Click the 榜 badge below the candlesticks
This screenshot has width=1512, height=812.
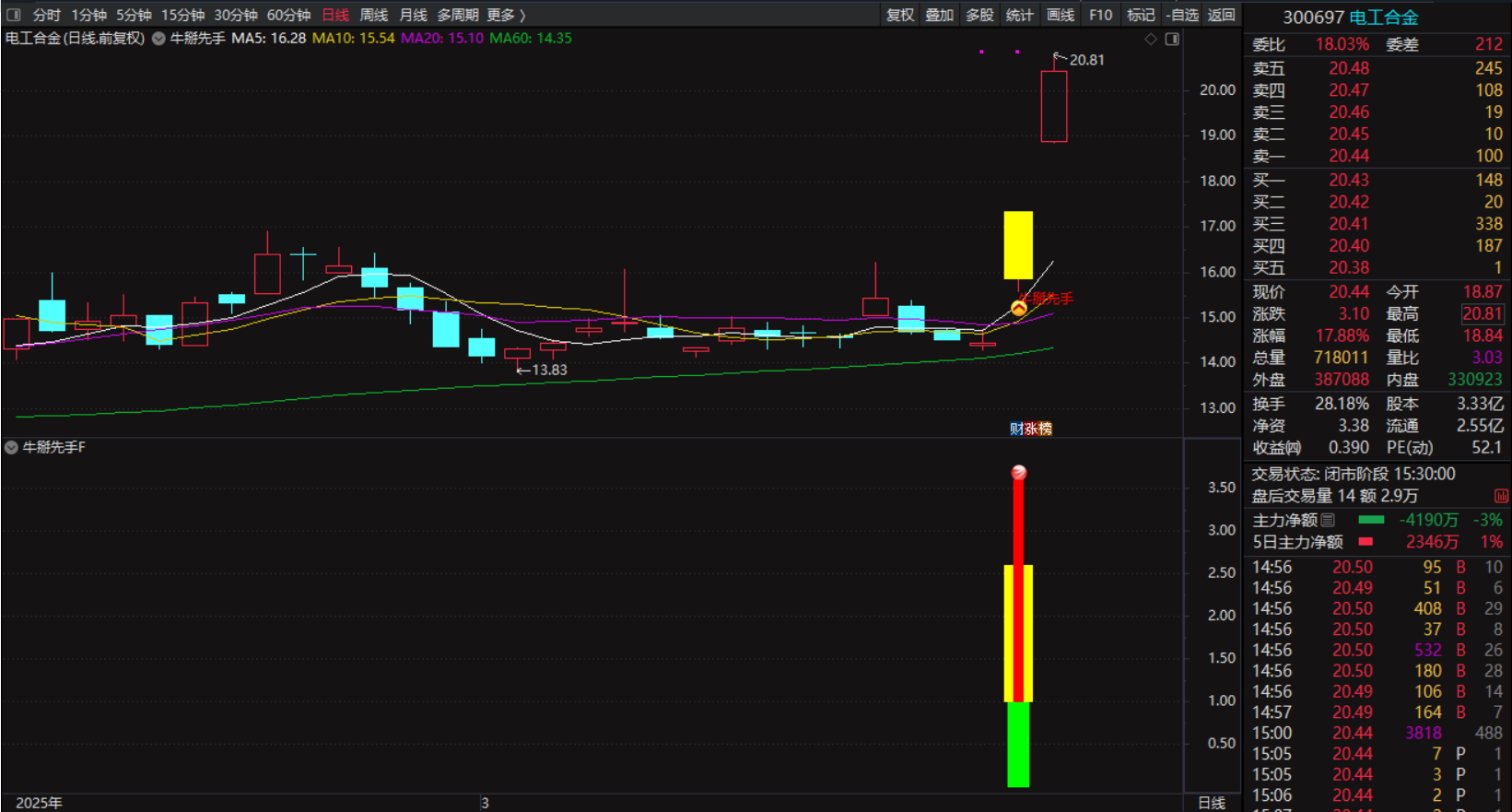[1044, 429]
